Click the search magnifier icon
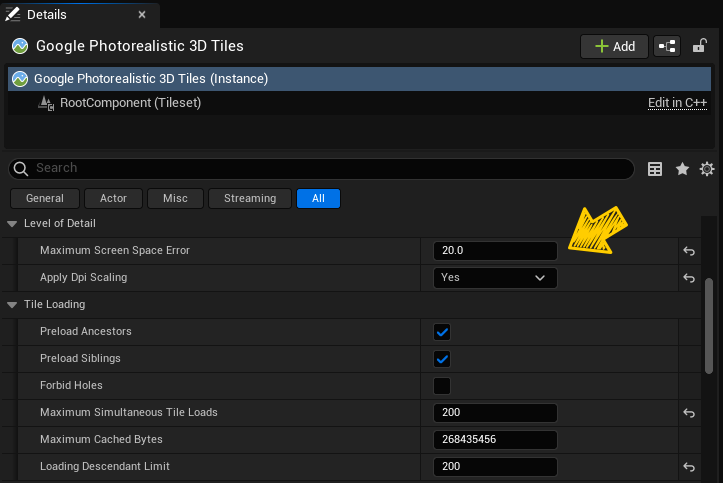Screen dimensions: 723x483 (21, 169)
